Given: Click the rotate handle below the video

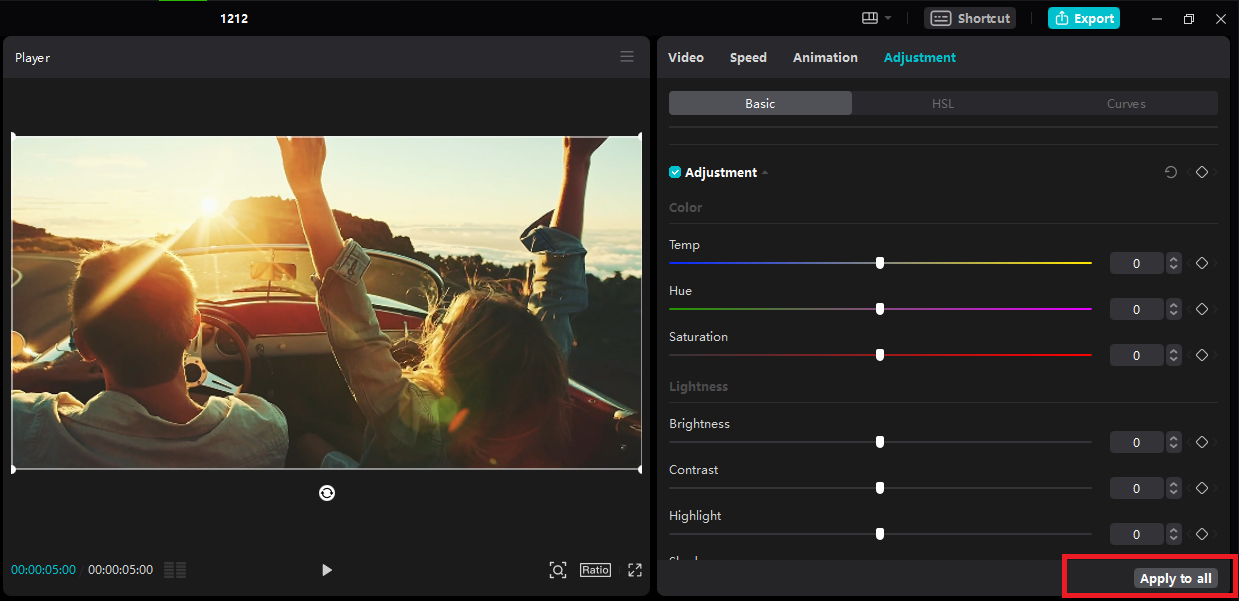Looking at the screenshot, I should pos(326,492).
